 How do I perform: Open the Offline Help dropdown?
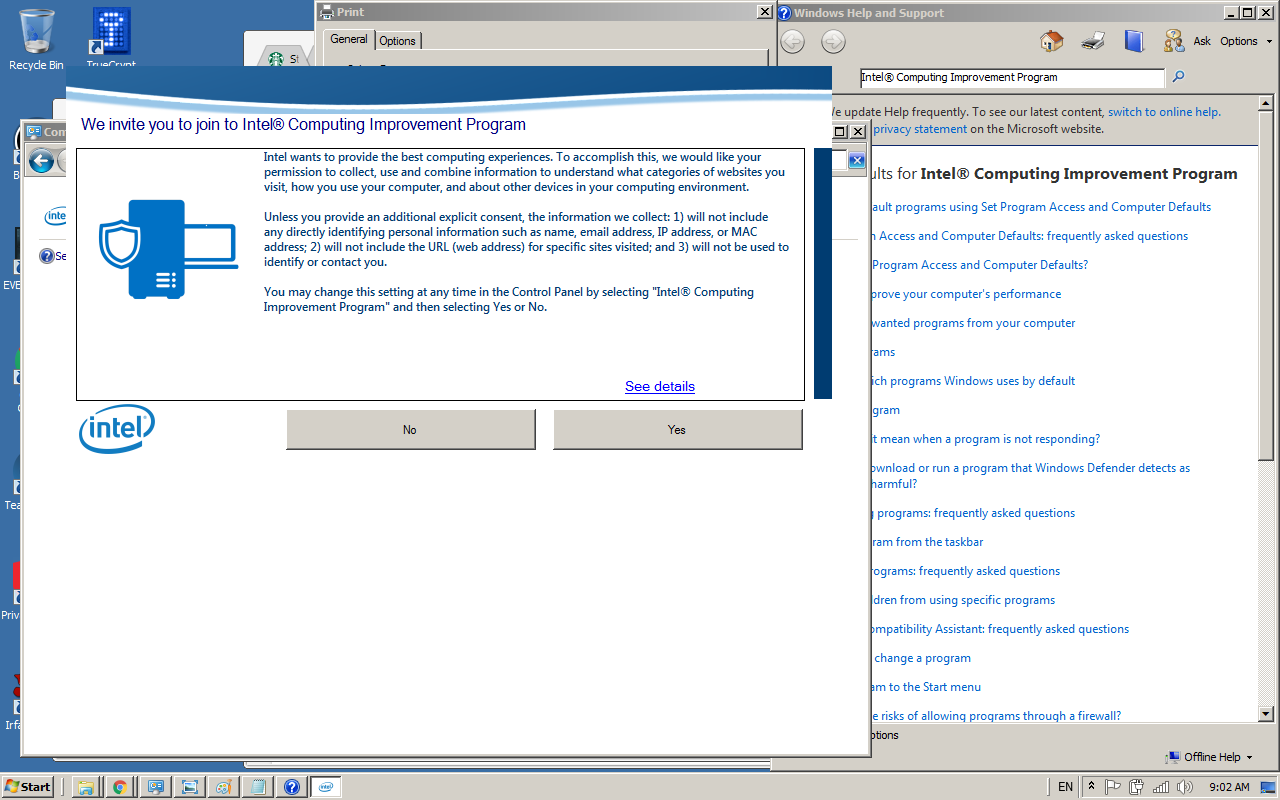tap(1208, 757)
